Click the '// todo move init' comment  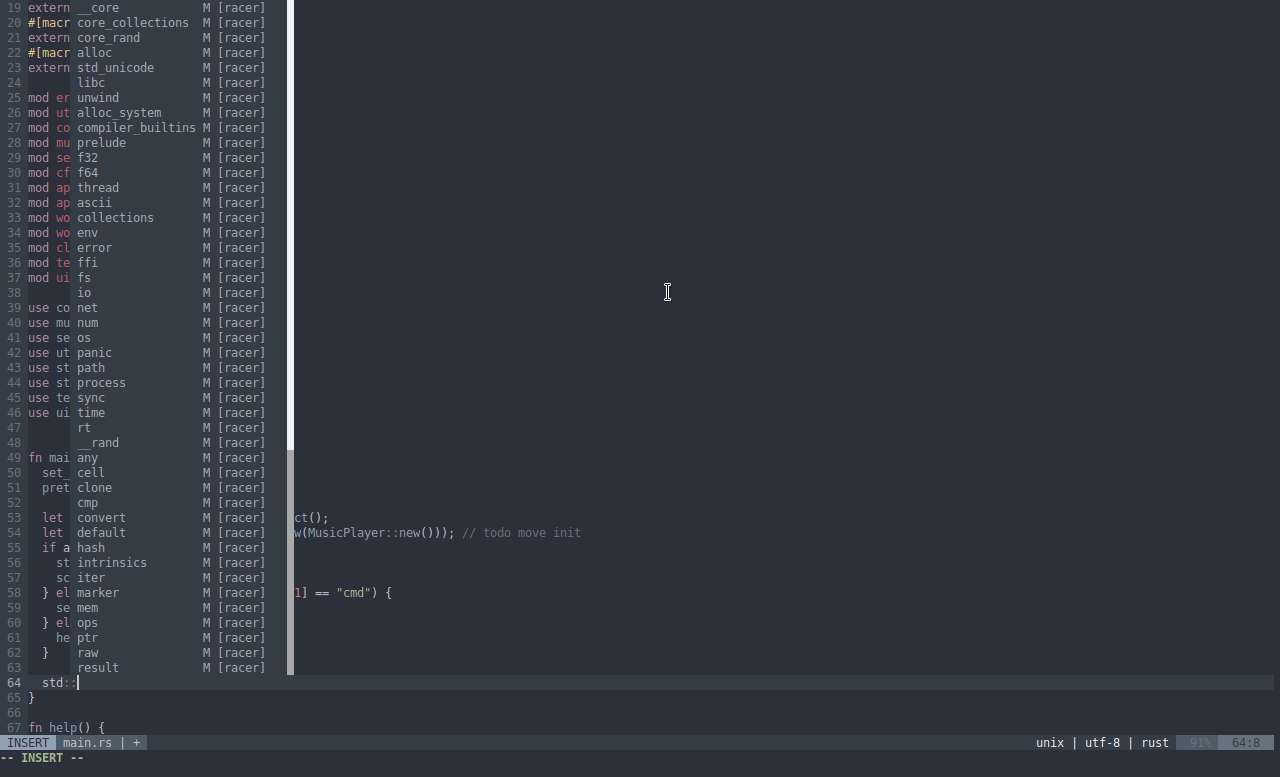(x=521, y=533)
